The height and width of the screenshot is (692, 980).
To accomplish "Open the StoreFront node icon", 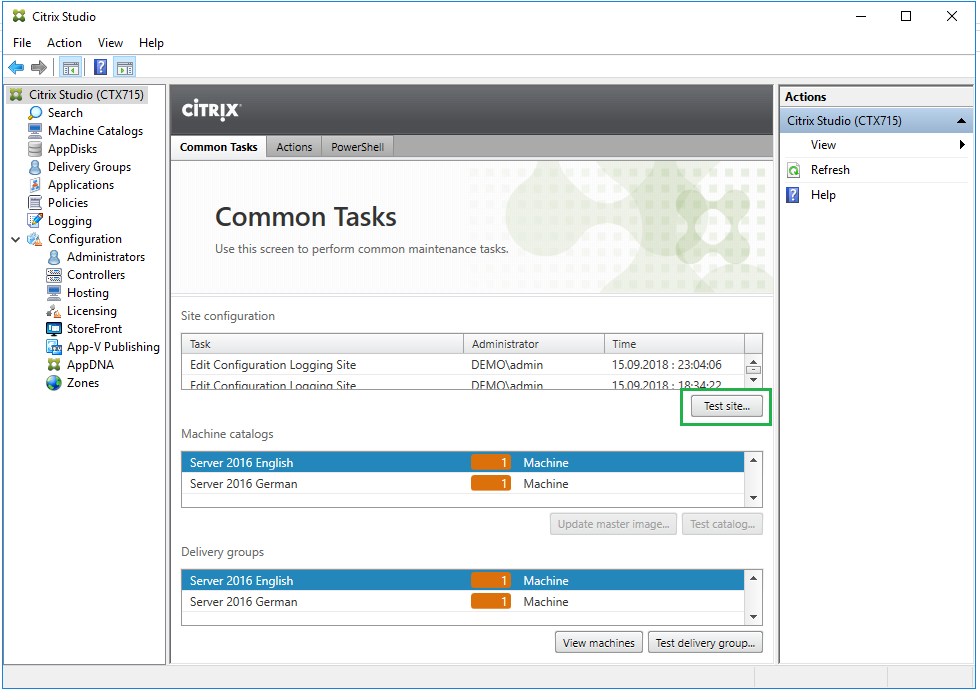I will pos(54,329).
